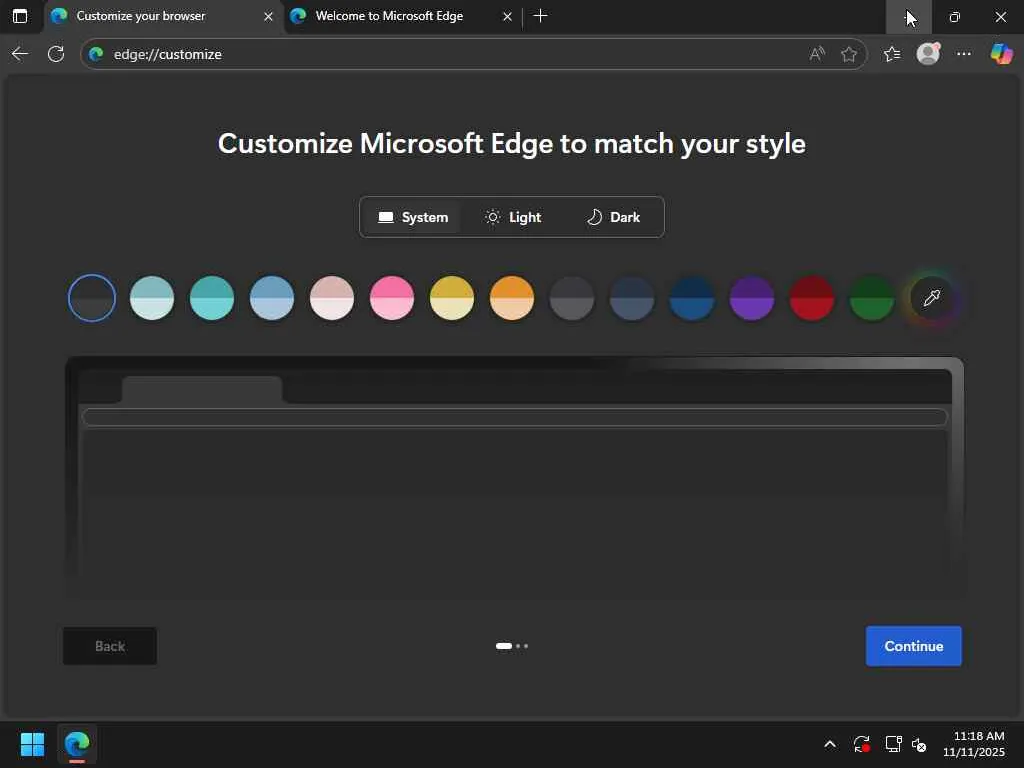Choose the orange color swatch
Viewport: 1024px width, 768px height.
click(512, 298)
